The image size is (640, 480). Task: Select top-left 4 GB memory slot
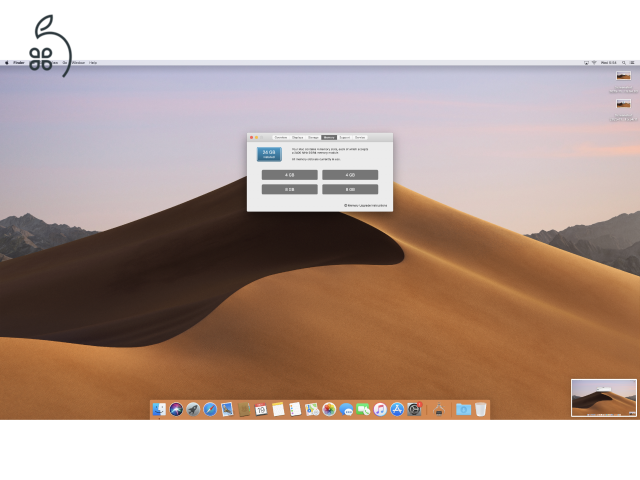point(289,175)
